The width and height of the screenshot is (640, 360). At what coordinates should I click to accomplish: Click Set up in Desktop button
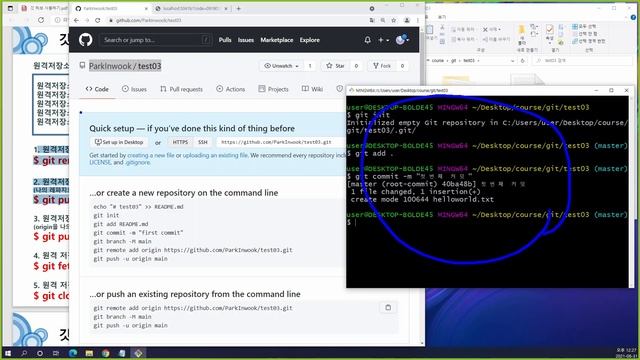point(119,142)
